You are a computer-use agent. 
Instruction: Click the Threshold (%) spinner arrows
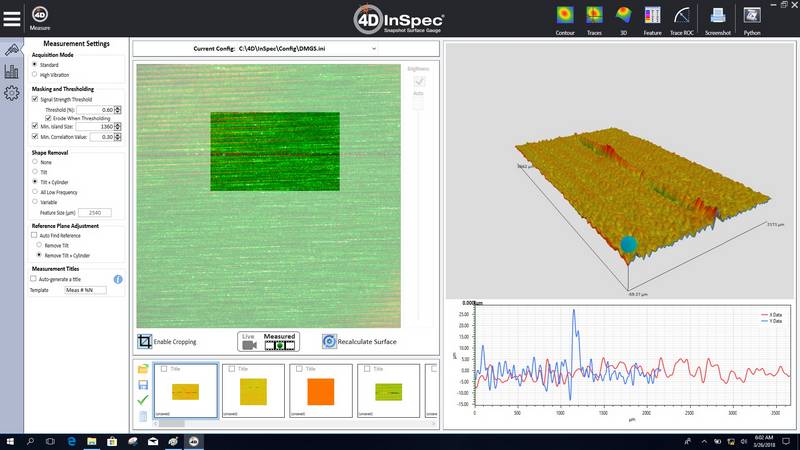(118, 110)
